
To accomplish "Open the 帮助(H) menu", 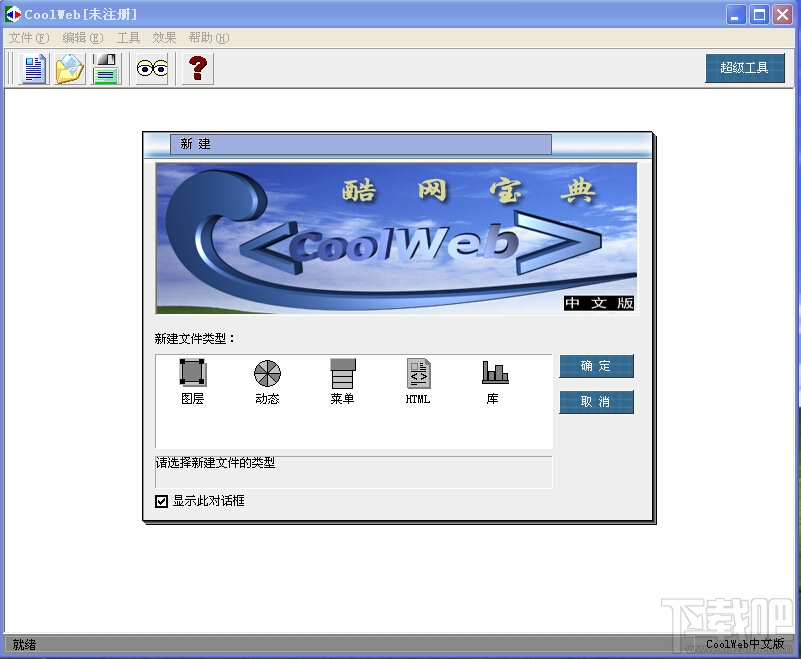I will (209, 38).
